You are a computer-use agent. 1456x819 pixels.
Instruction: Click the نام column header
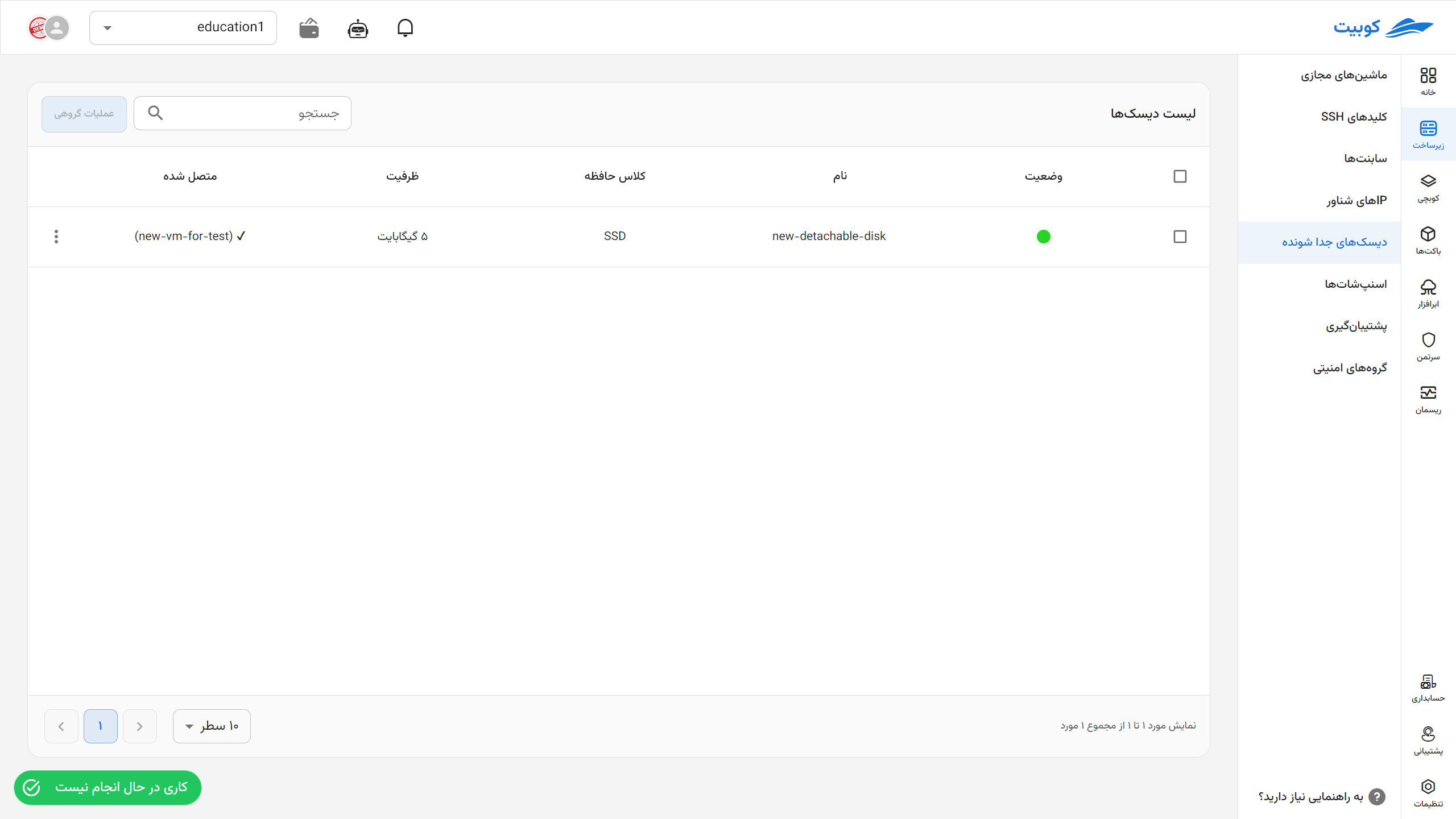840,176
